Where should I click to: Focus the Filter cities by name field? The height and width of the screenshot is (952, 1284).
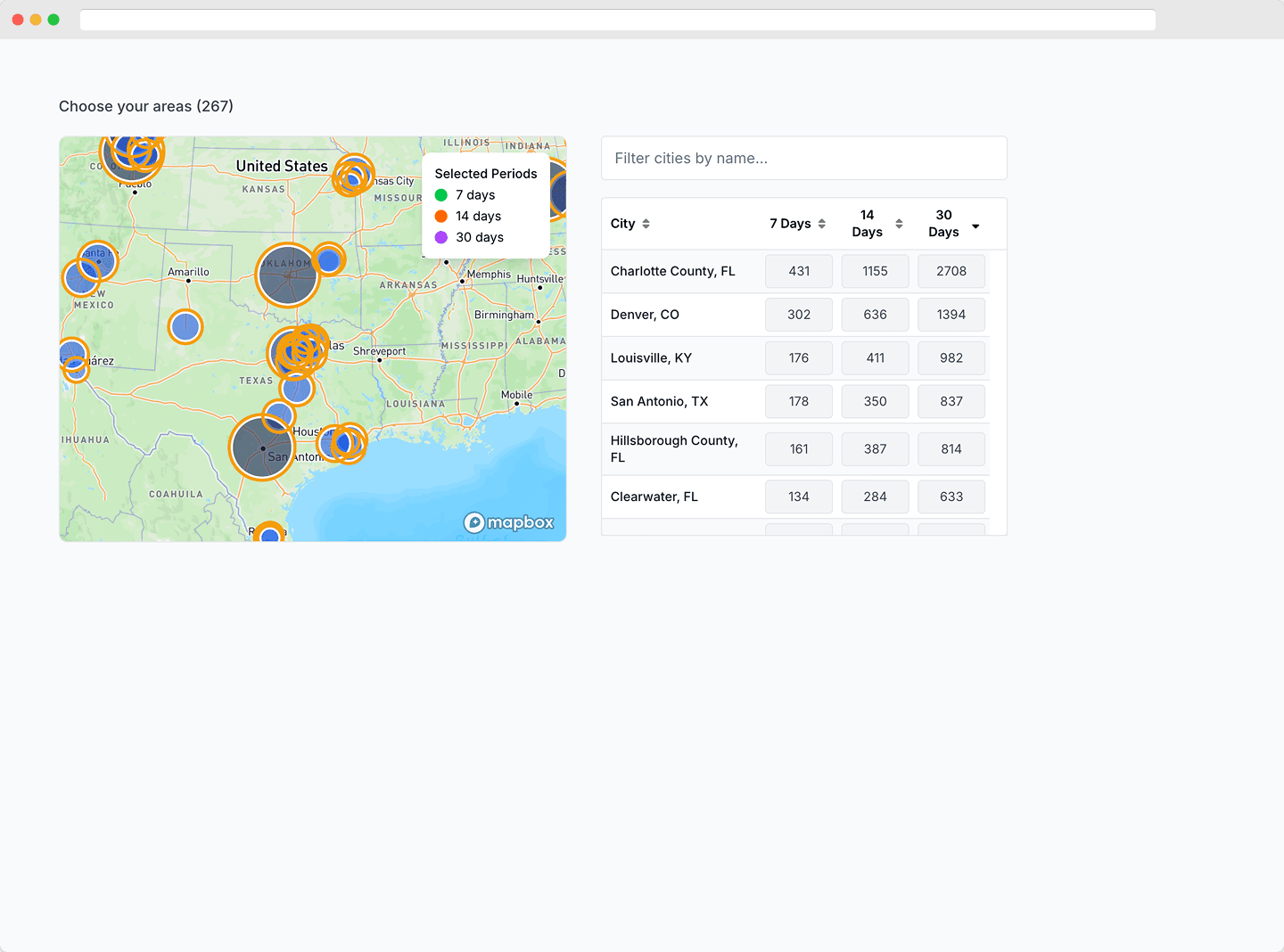pyautogui.click(x=803, y=159)
